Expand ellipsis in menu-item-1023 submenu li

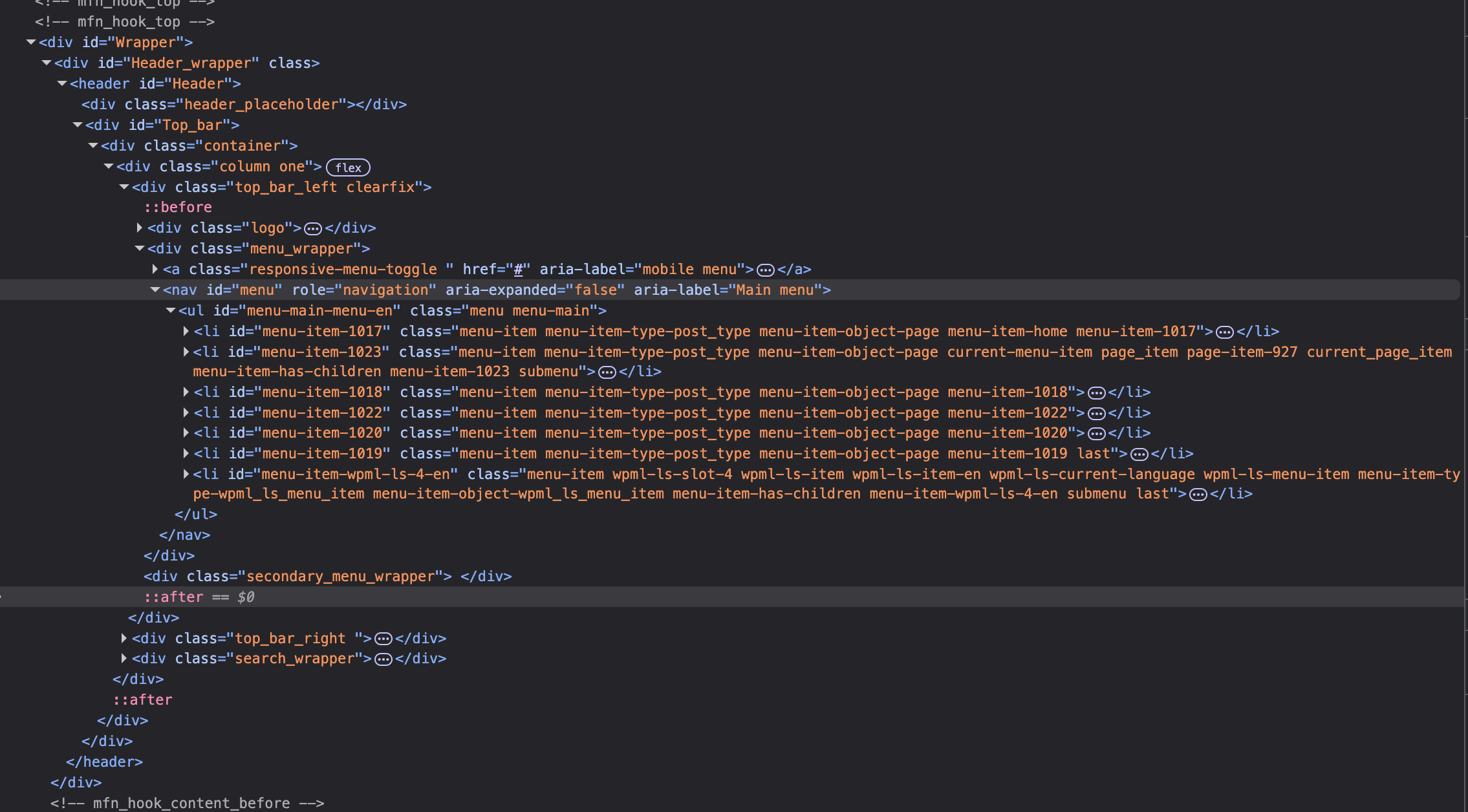[607, 372]
